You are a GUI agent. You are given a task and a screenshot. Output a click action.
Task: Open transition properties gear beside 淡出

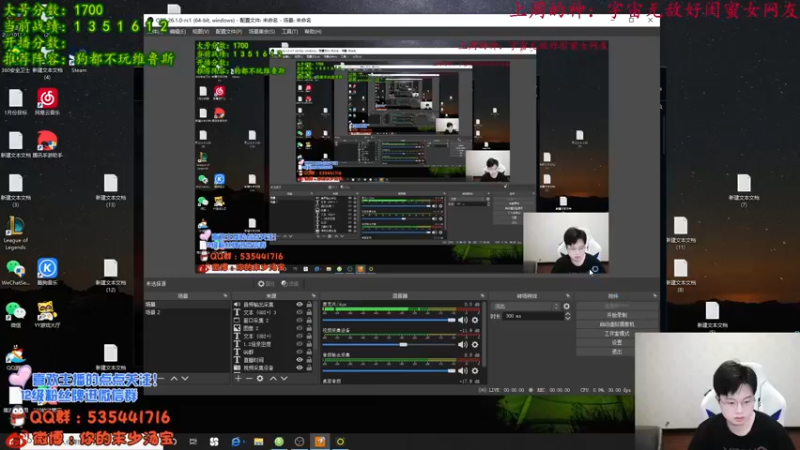point(566,307)
